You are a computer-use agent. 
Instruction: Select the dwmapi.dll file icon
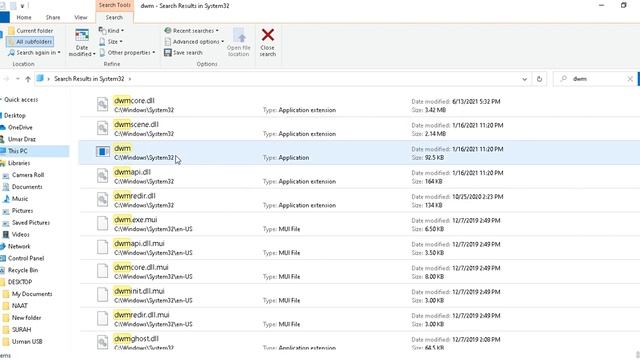tap(103, 176)
